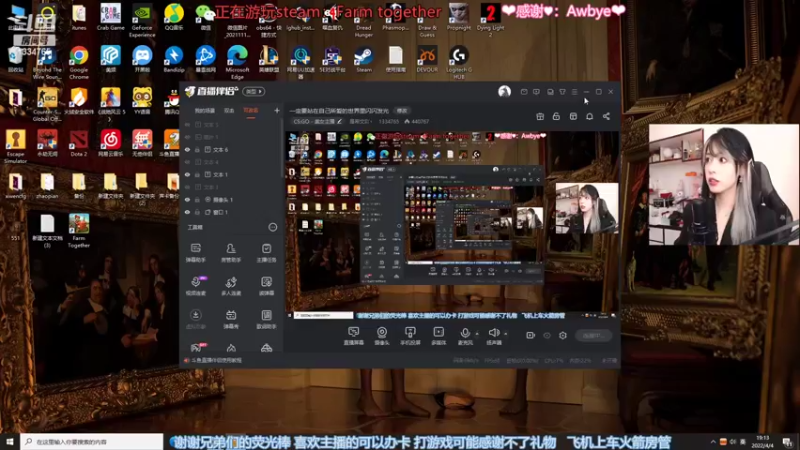This screenshot has height=450, width=800.
Task: Open the 弹幕助手 tool in toolbox
Action: point(195,253)
